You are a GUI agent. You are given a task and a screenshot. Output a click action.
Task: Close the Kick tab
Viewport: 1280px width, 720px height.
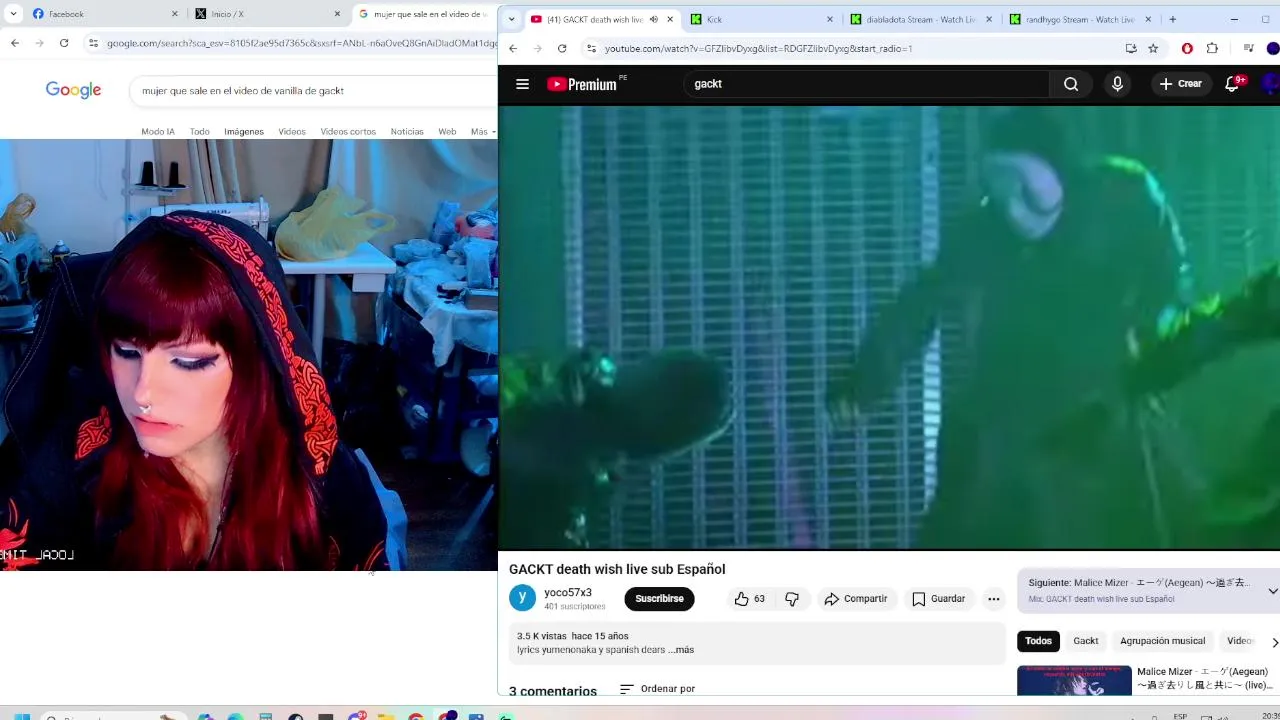point(829,19)
